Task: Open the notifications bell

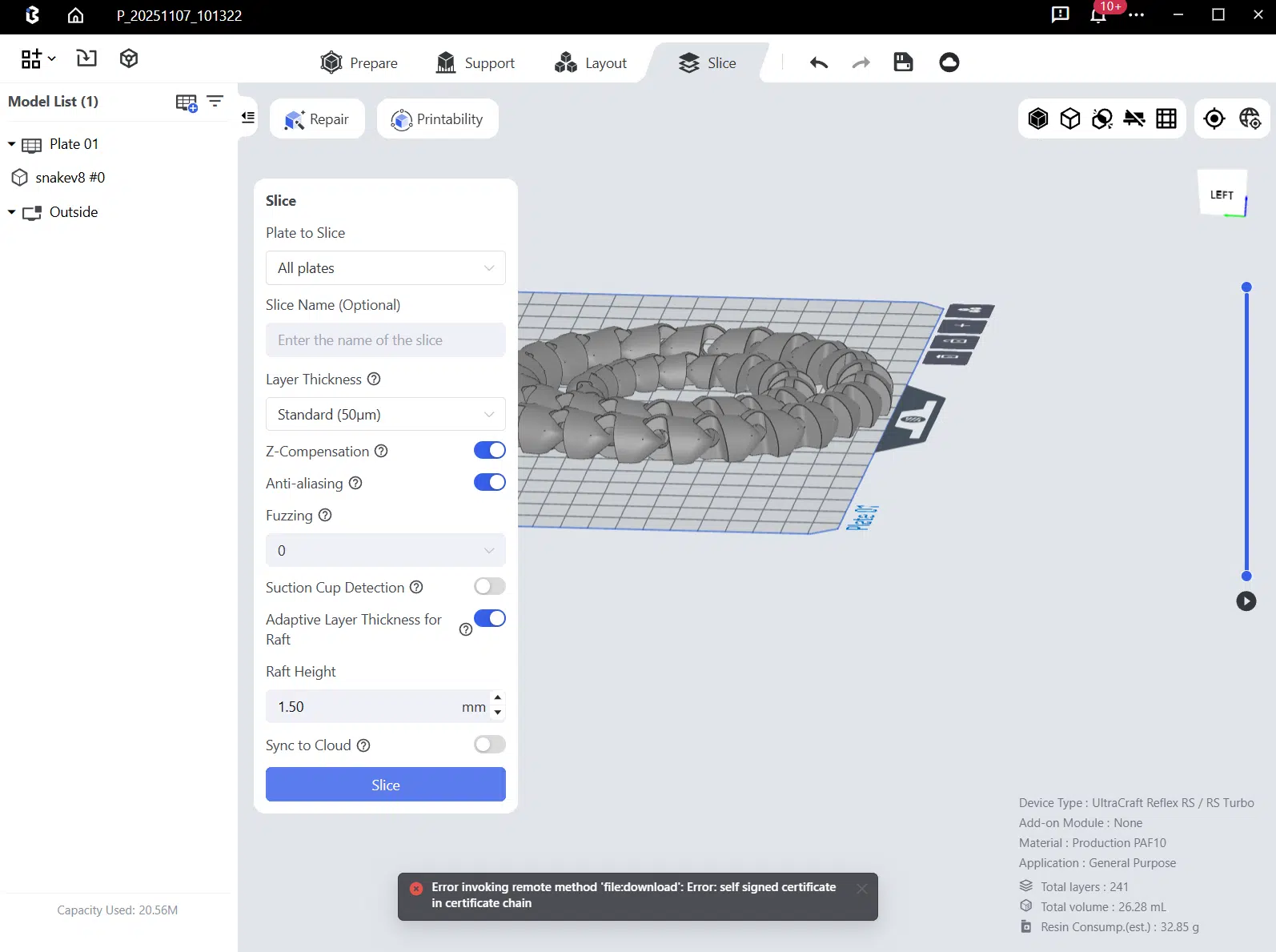Action: (1098, 15)
